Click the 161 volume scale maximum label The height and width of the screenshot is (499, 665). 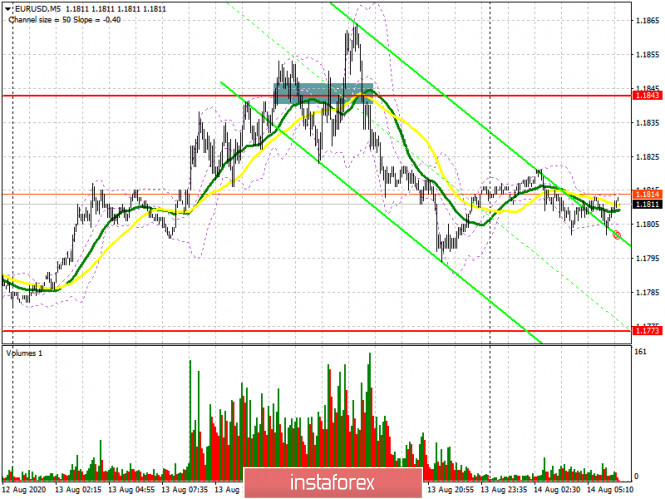click(x=642, y=352)
